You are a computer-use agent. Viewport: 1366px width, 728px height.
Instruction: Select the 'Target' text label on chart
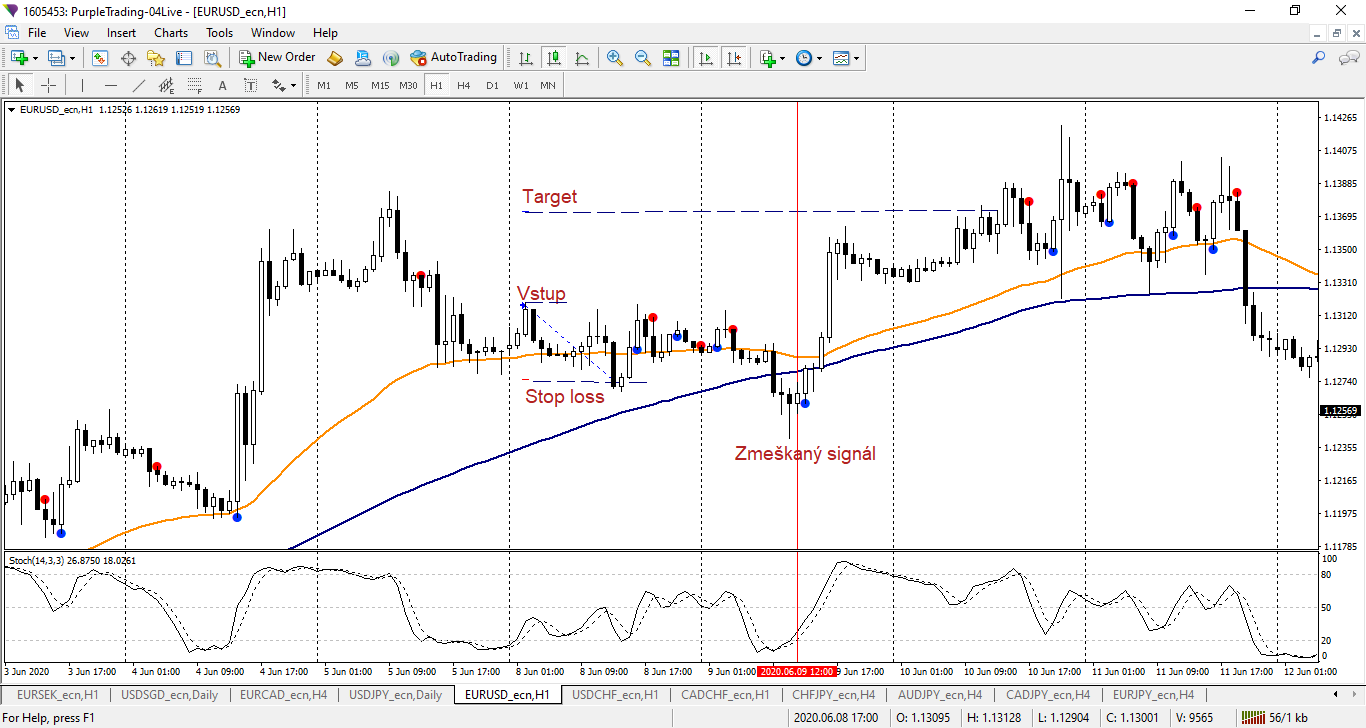coord(550,197)
